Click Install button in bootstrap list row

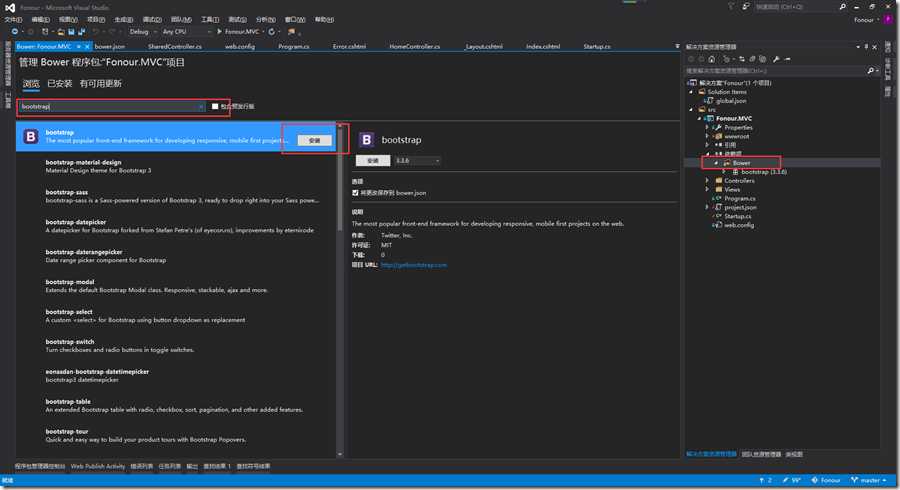pos(314,140)
